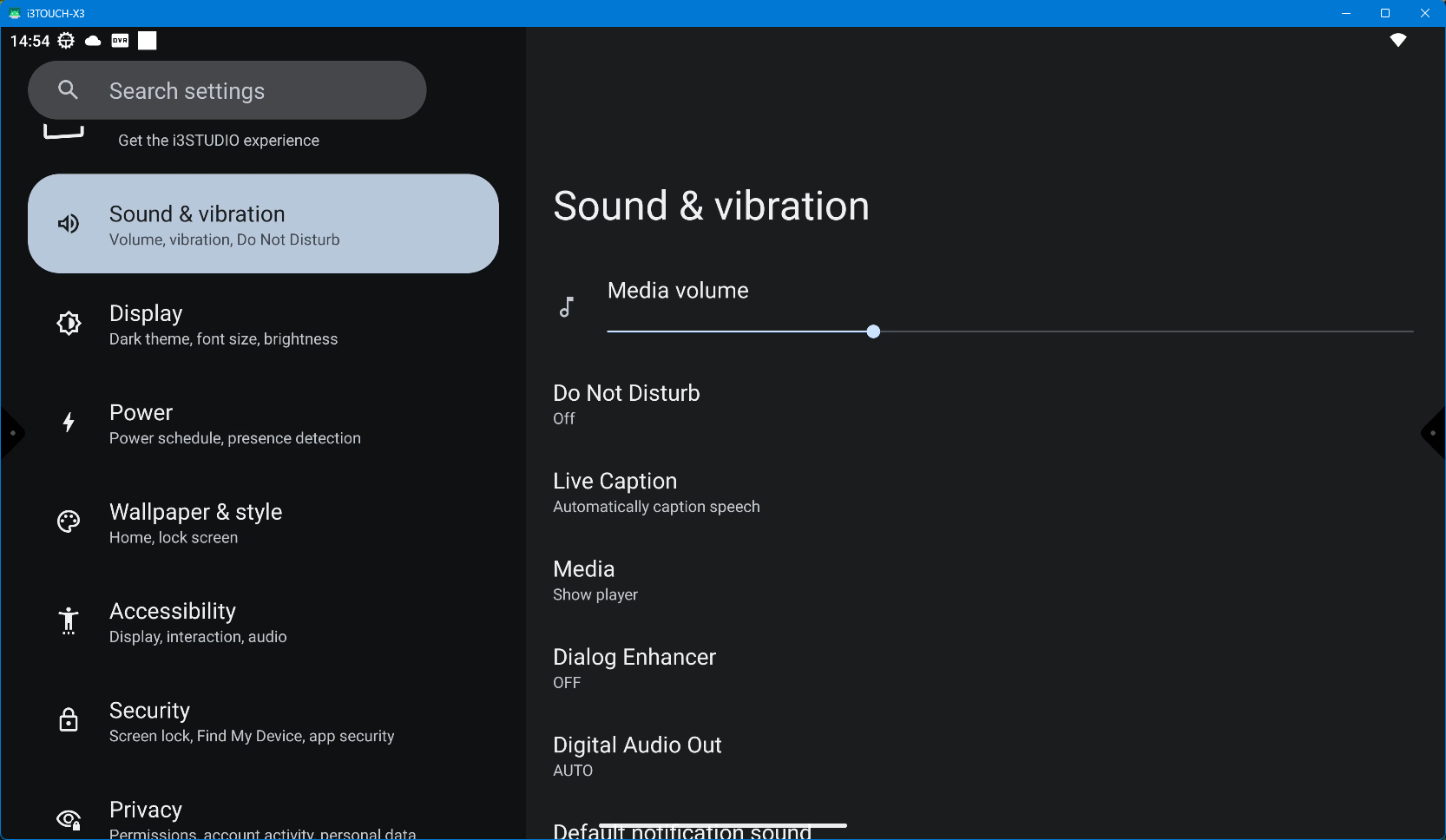Open the right edge side panel handle
This screenshot has width=1446, height=840.
[x=1433, y=433]
